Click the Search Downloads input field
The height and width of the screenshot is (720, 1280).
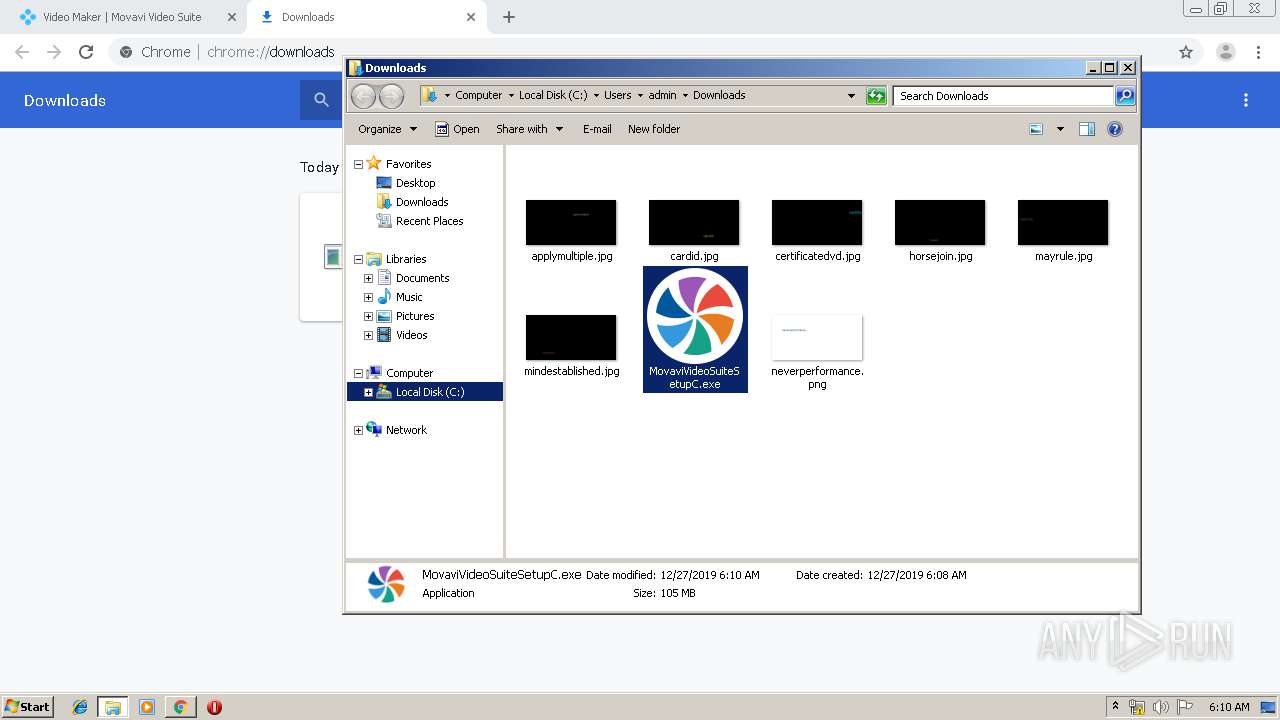tap(1003, 96)
